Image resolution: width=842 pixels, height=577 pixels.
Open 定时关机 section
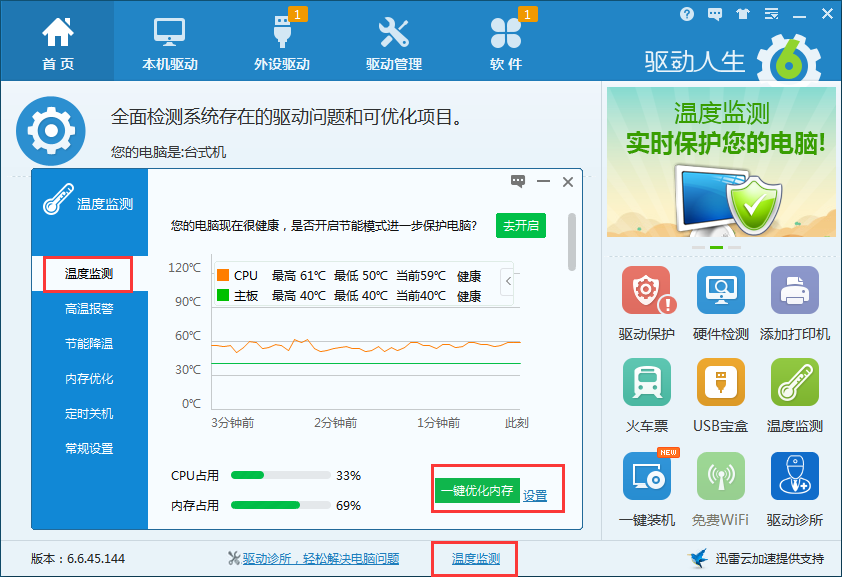(89, 413)
